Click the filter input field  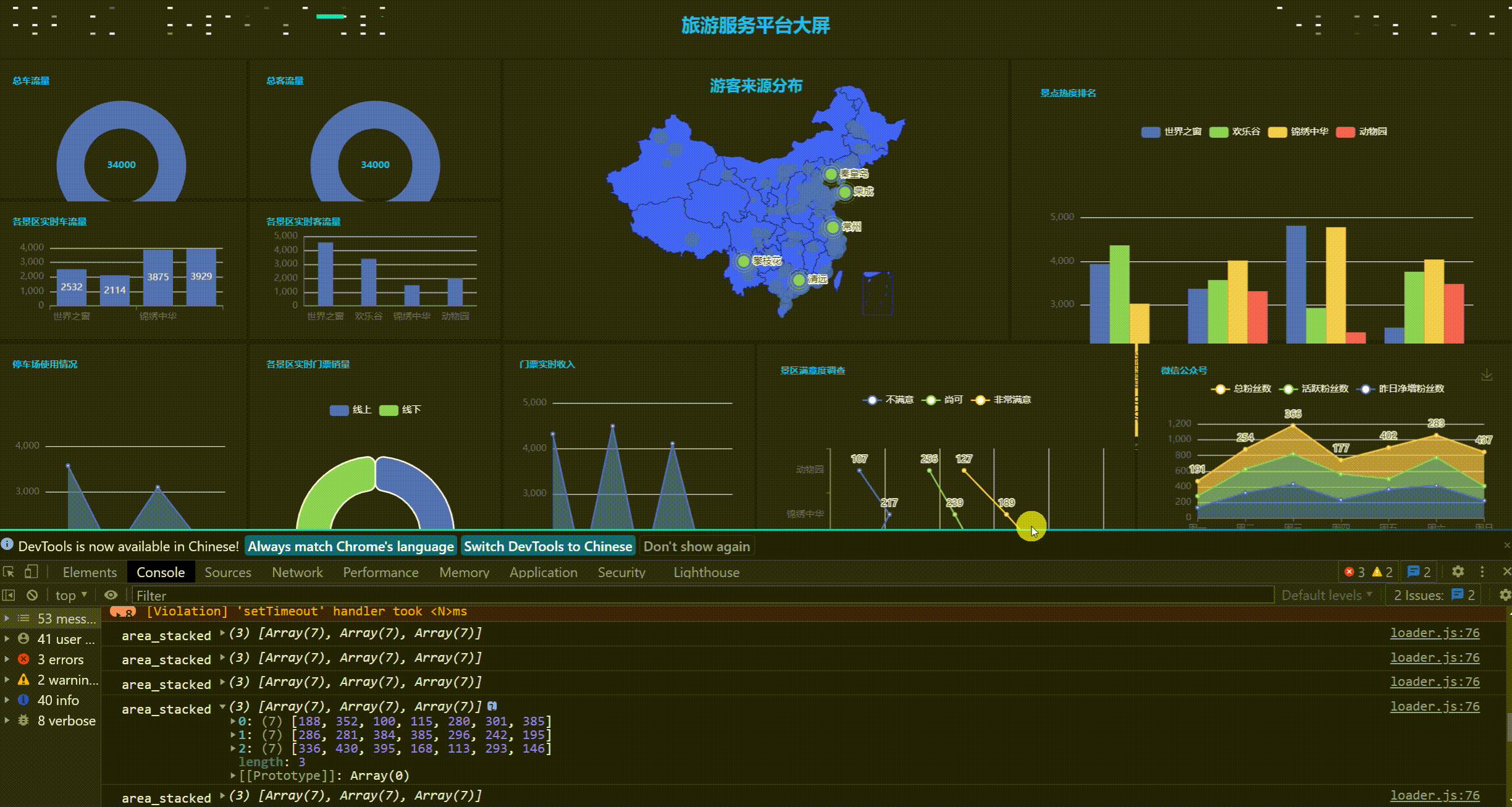point(700,595)
